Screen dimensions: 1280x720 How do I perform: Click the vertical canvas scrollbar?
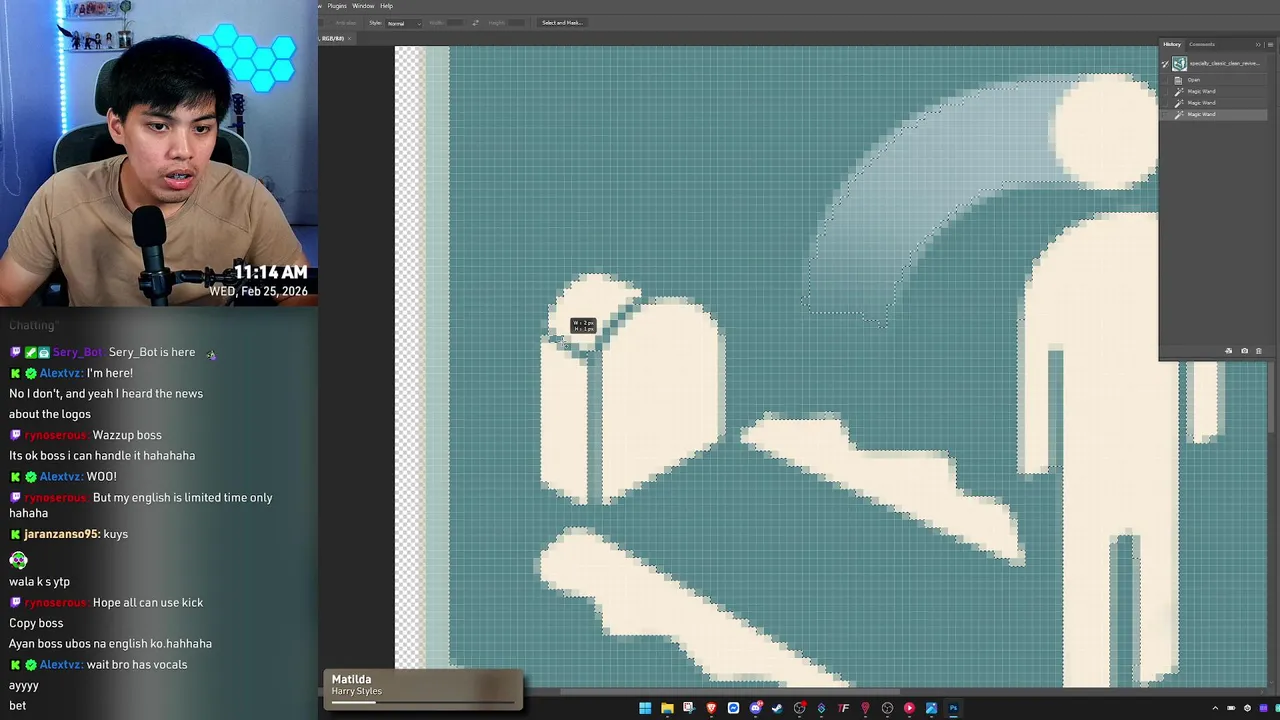point(1272,395)
